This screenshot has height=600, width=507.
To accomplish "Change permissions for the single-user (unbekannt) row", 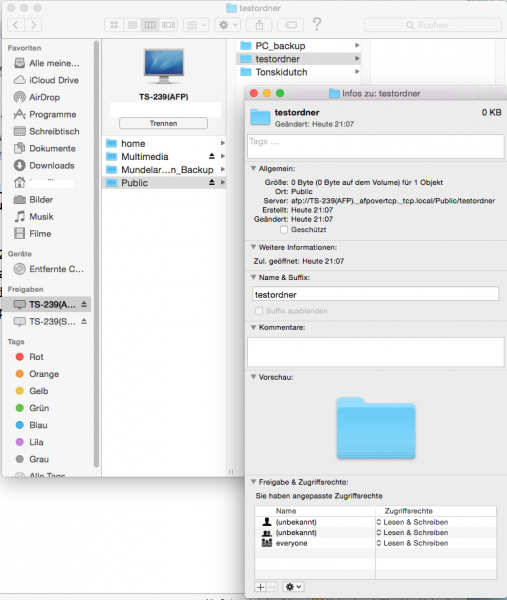I will (412, 522).
